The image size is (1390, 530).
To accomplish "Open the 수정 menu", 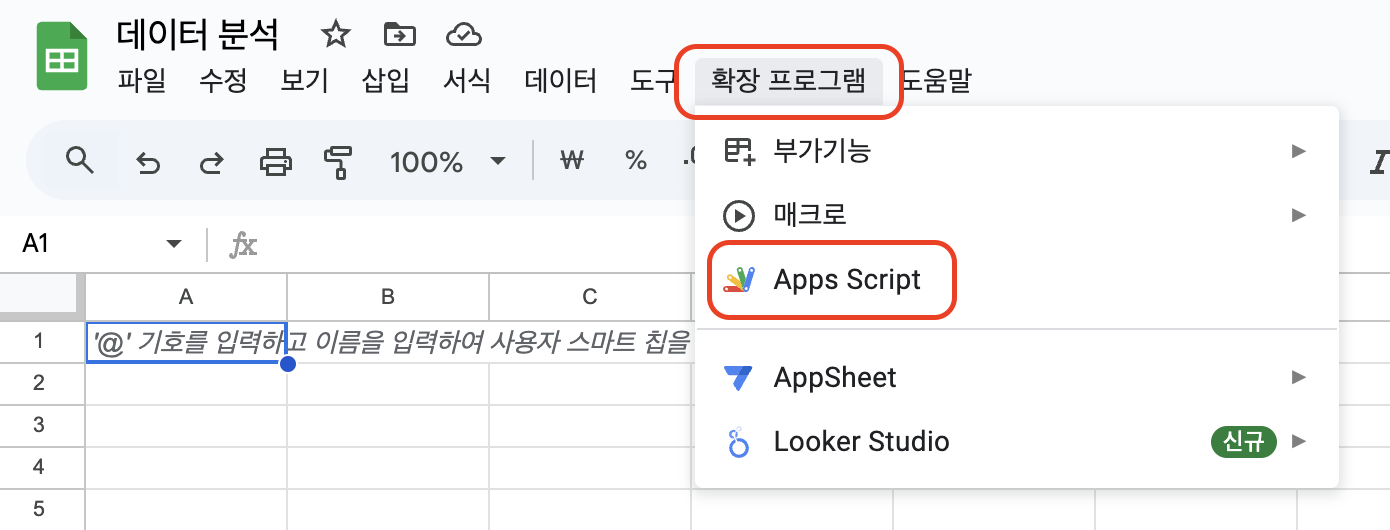I will tap(223, 80).
